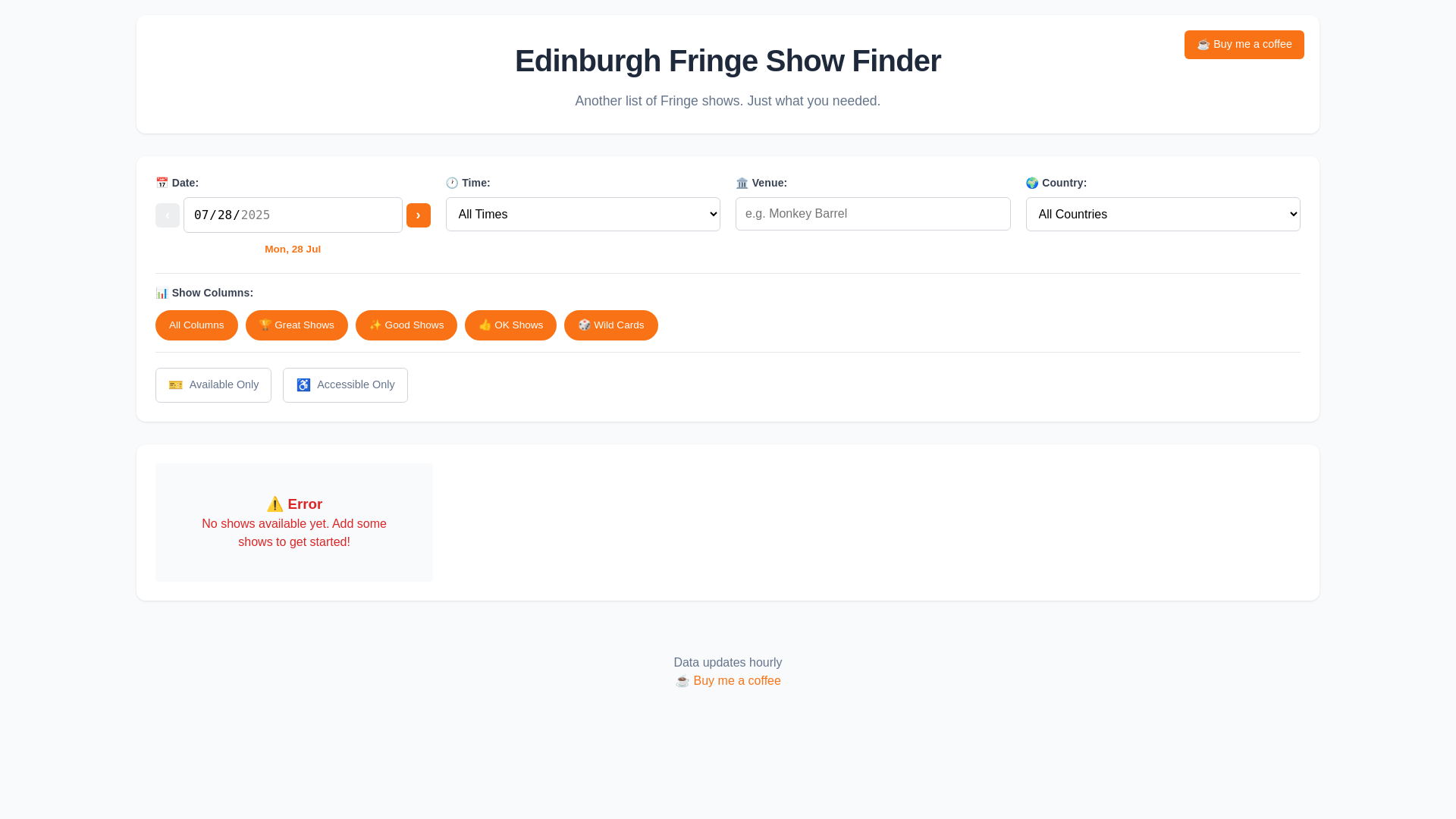The image size is (1456, 819).
Task: Click the Error warning heading
Action: [294, 504]
